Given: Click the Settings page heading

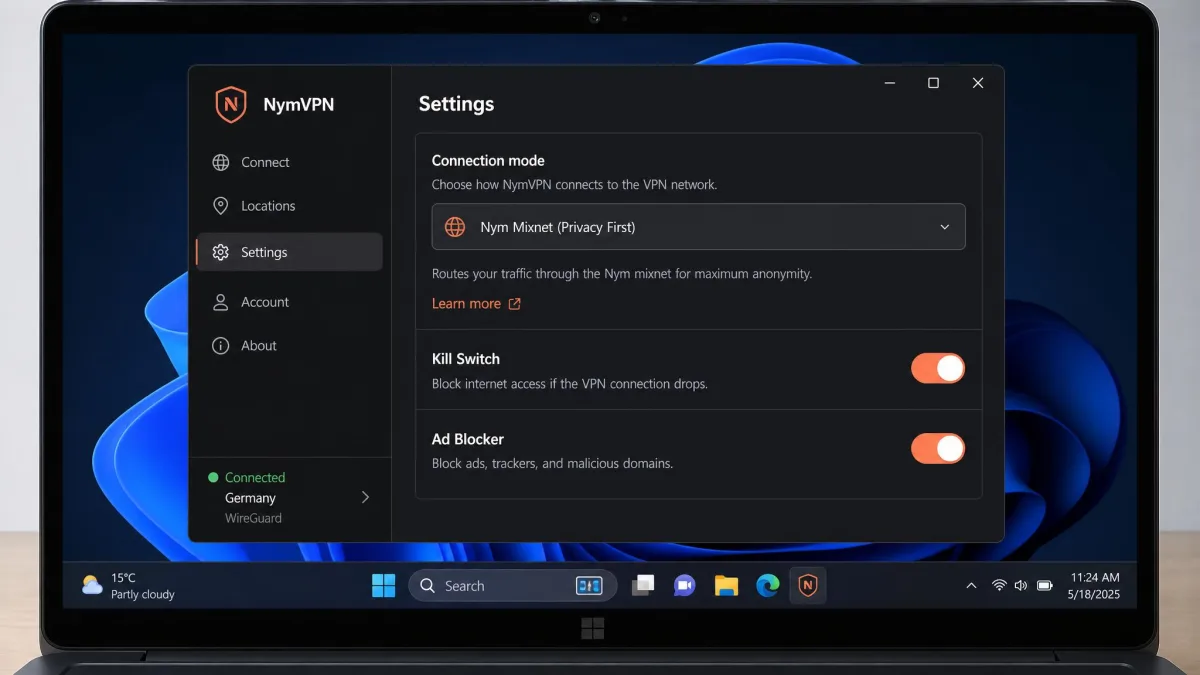Looking at the screenshot, I should point(456,104).
